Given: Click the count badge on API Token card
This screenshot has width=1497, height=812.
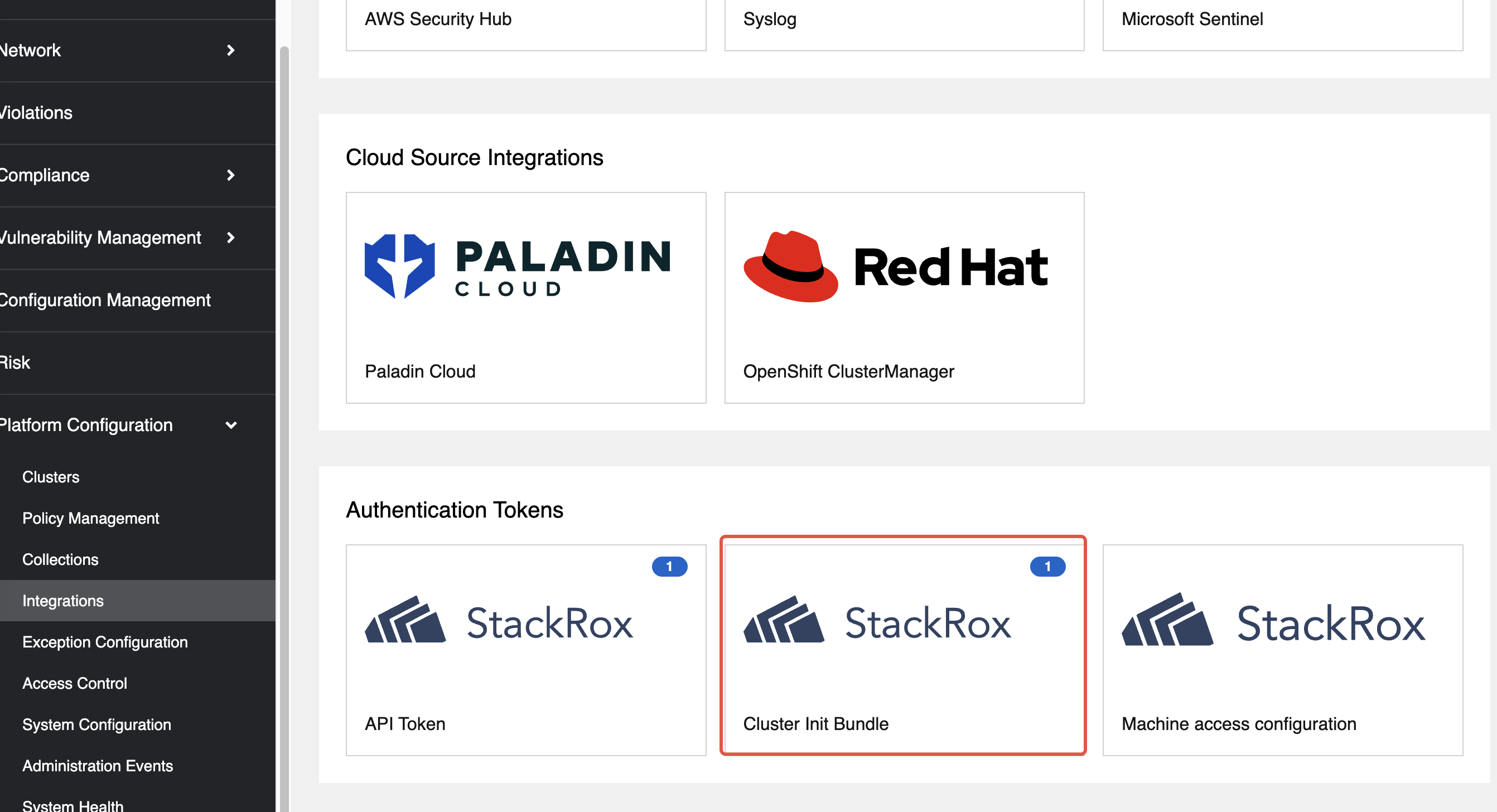Looking at the screenshot, I should [669, 566].
